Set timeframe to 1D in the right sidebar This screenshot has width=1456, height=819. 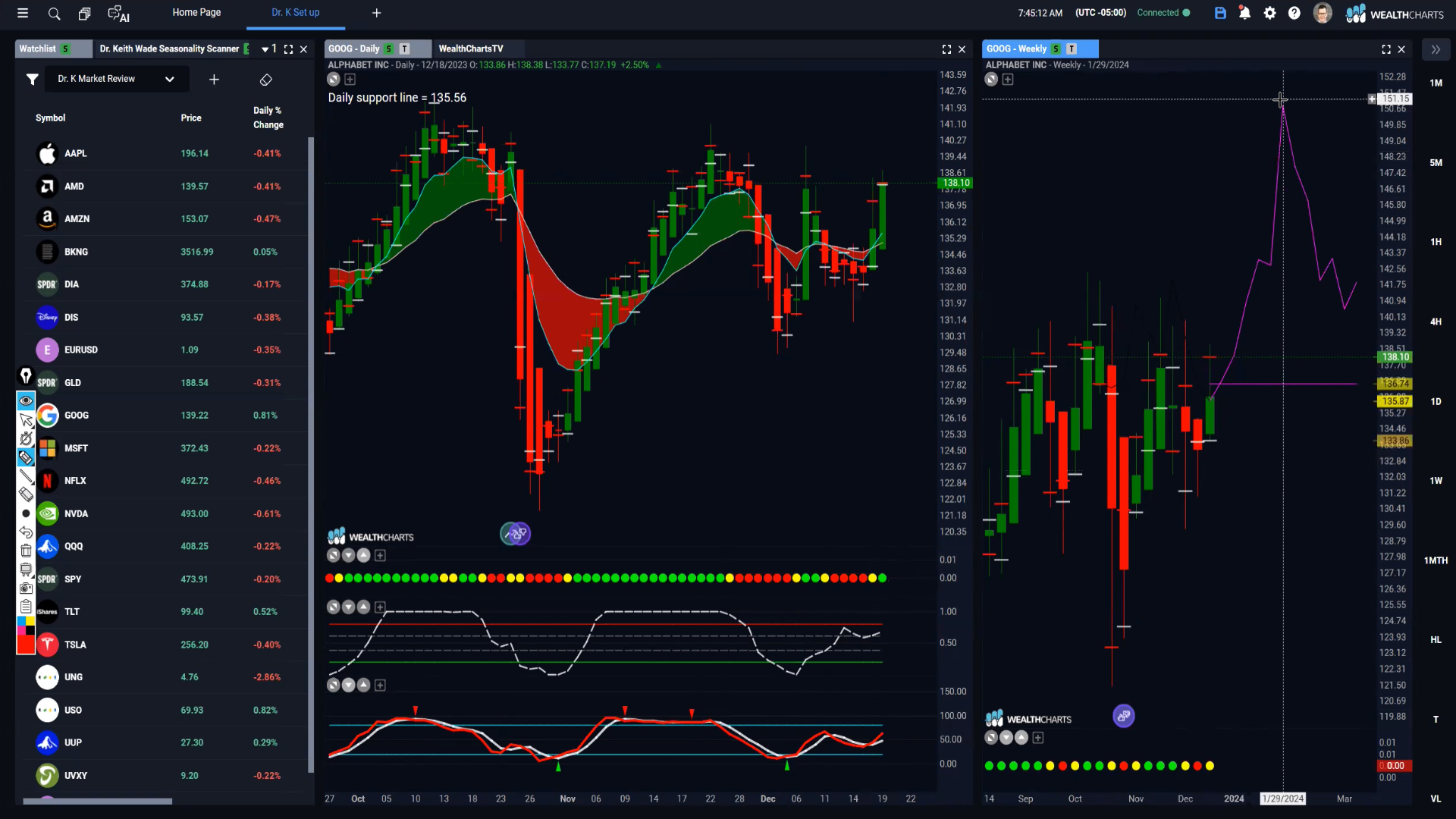click(x=1436, y=401)
